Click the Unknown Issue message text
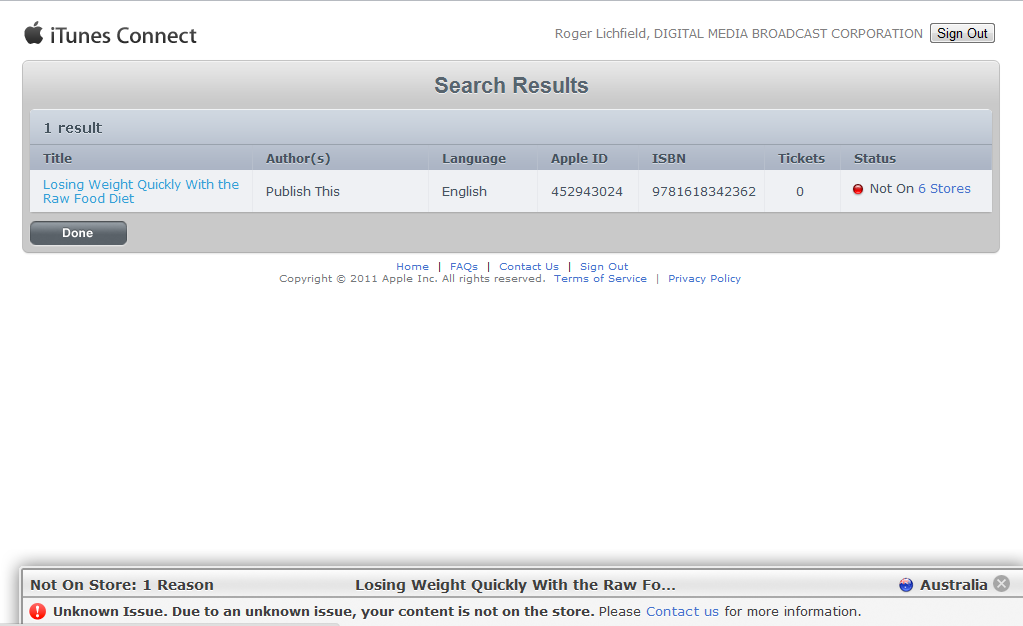The height and width of the screenshot is (626, 1023). pyautogui.click(x=324, y=612)
